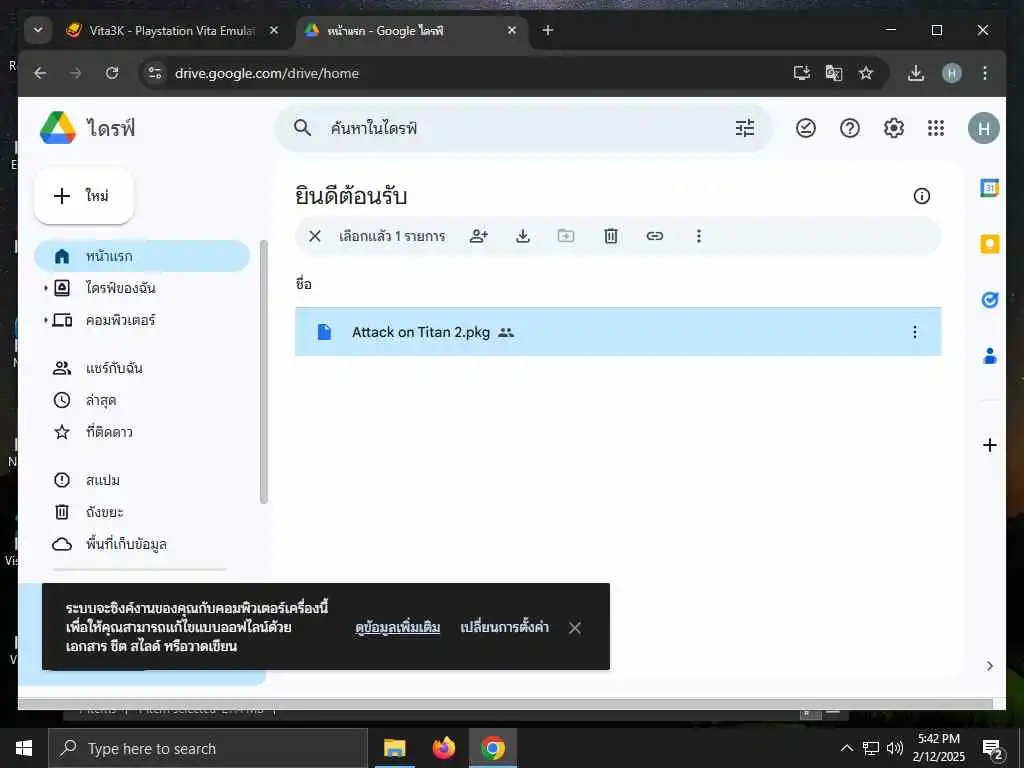This screenshot has width=1024, height=768.
Task: Hide the side panel with chevron arrow
Action: [989, 665]
